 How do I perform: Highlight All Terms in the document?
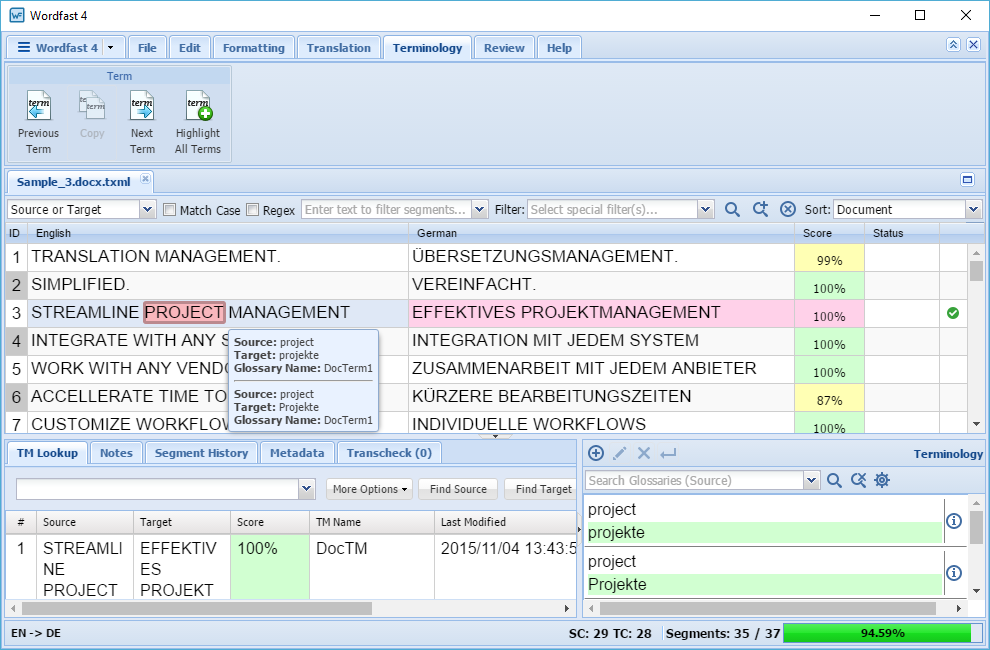coord(198,123)
